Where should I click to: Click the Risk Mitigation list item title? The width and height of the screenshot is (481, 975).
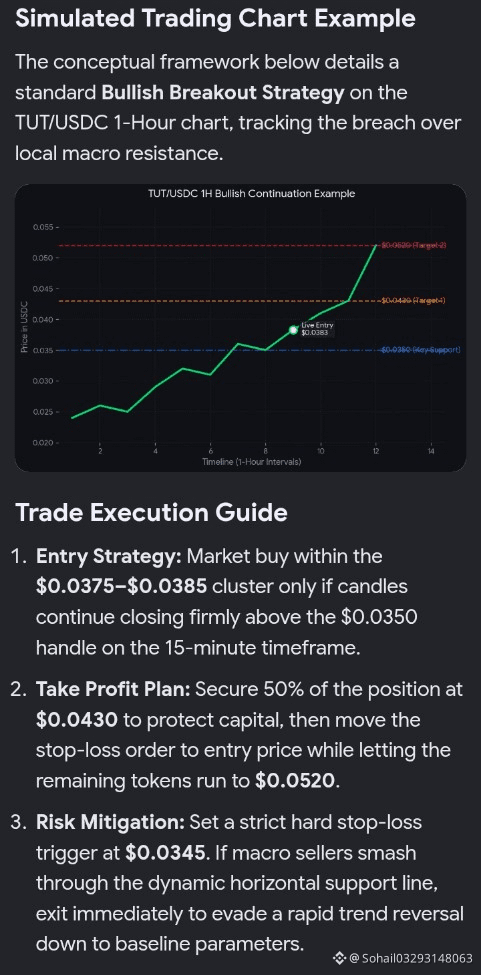(111, 822)
